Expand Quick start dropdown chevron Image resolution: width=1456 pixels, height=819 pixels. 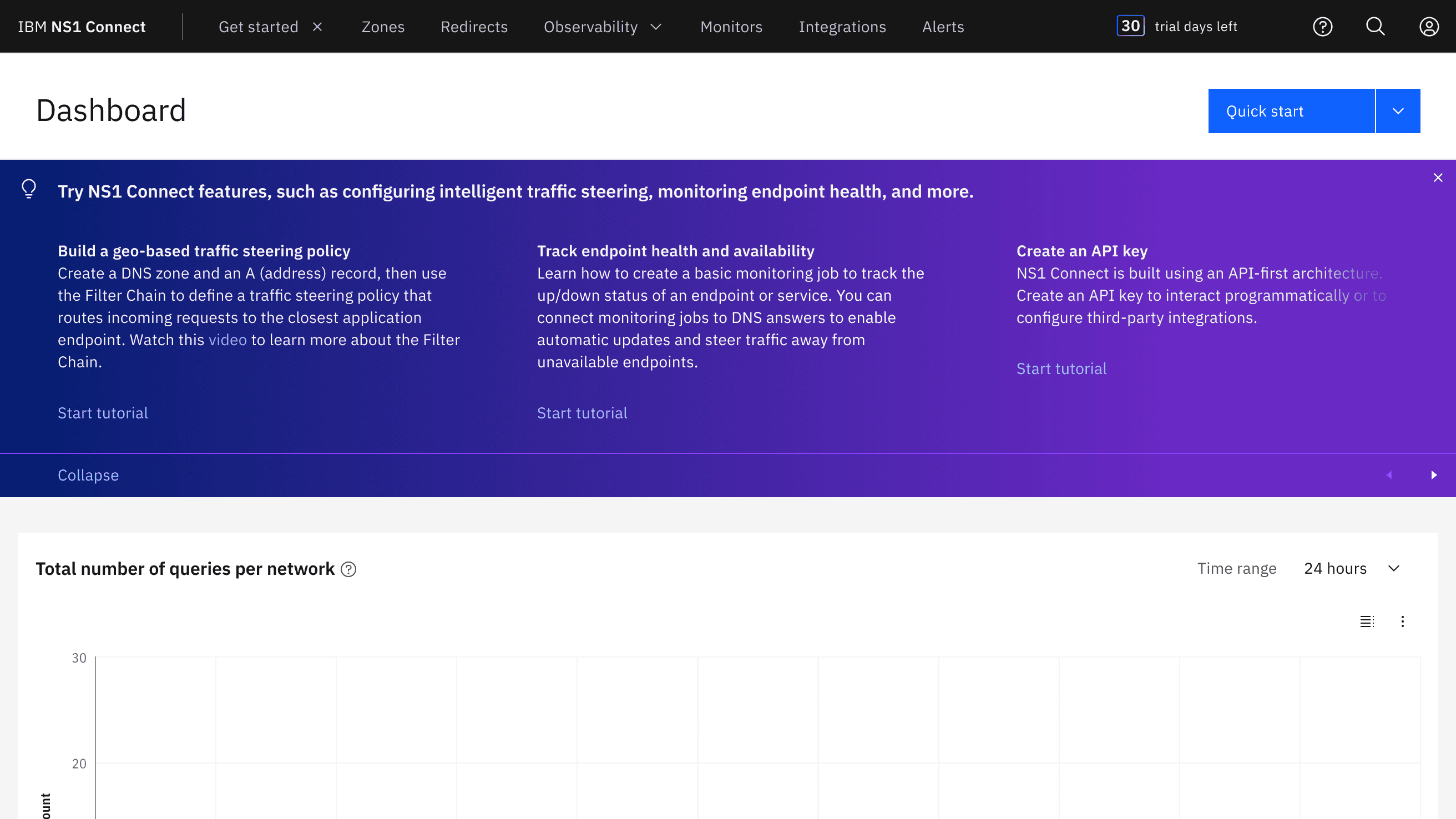click(1398, 112)
